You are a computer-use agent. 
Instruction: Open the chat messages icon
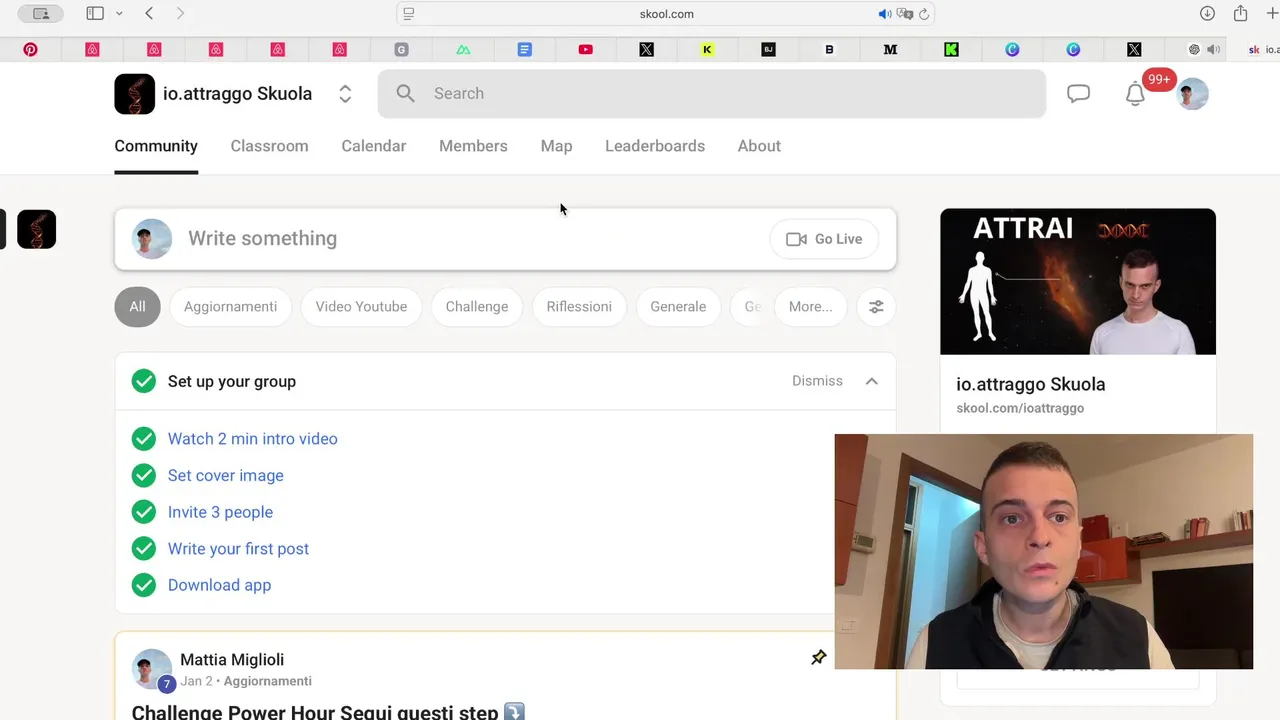click(1078, 94)
